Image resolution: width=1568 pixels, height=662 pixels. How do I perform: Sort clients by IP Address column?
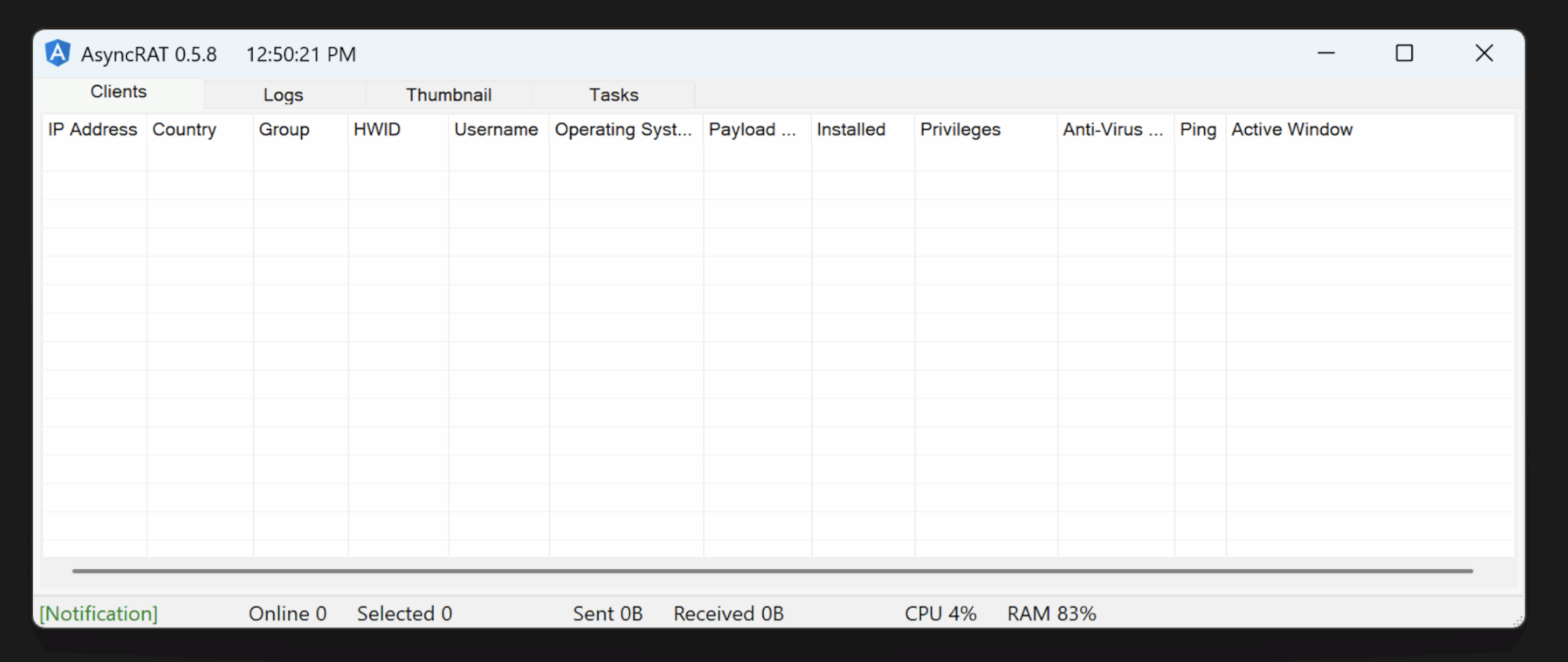[92, 129]
